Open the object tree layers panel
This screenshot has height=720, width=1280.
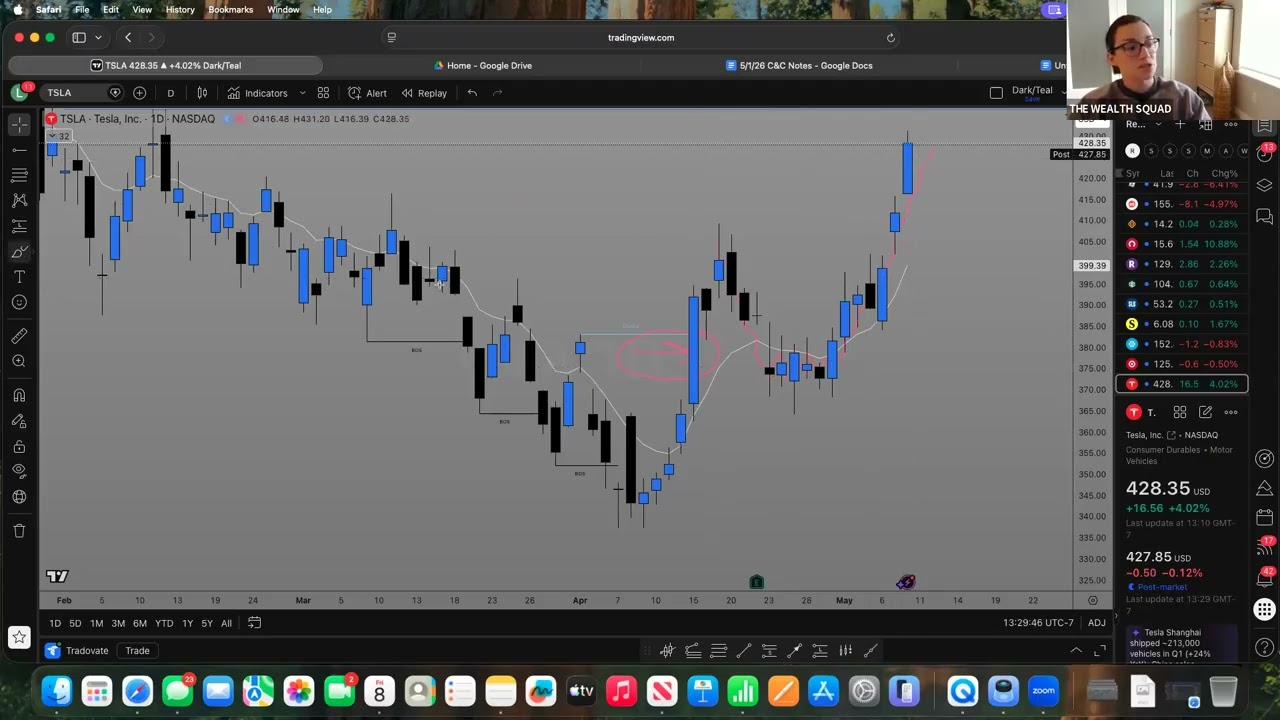pyautogui.click(x=1265, y=185)
